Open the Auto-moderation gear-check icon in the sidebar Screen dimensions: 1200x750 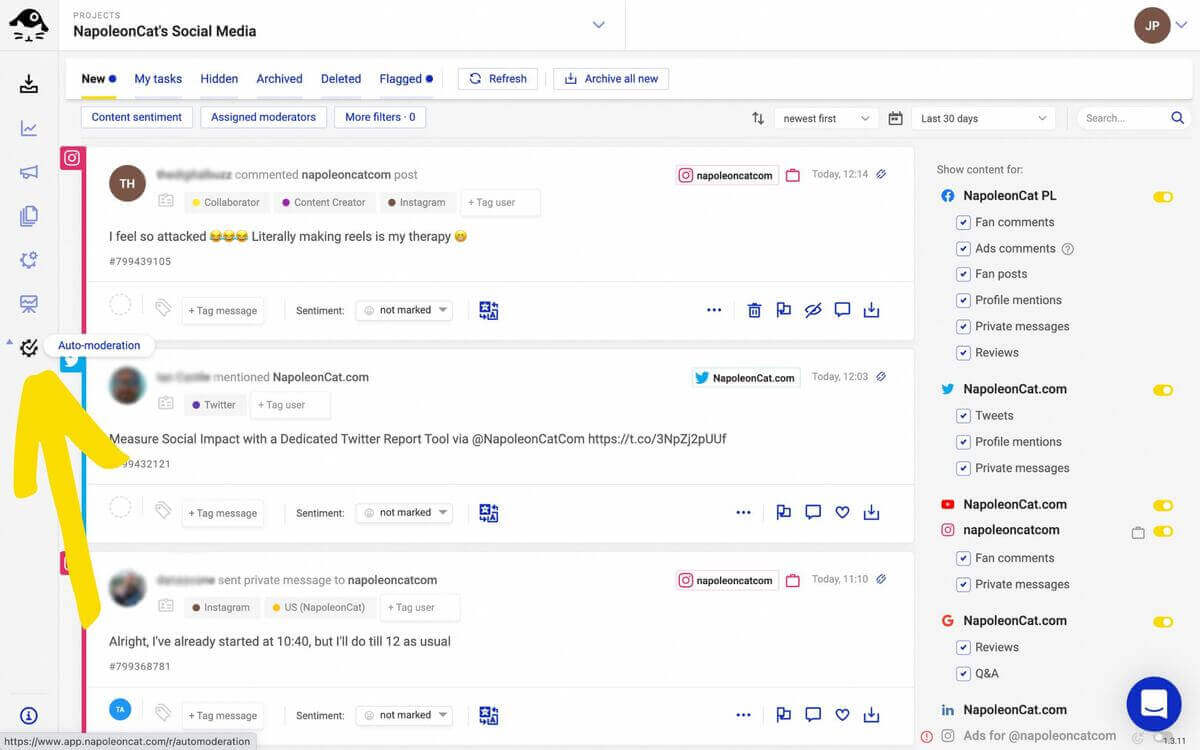pyautogui.click(x=29, y=347)
